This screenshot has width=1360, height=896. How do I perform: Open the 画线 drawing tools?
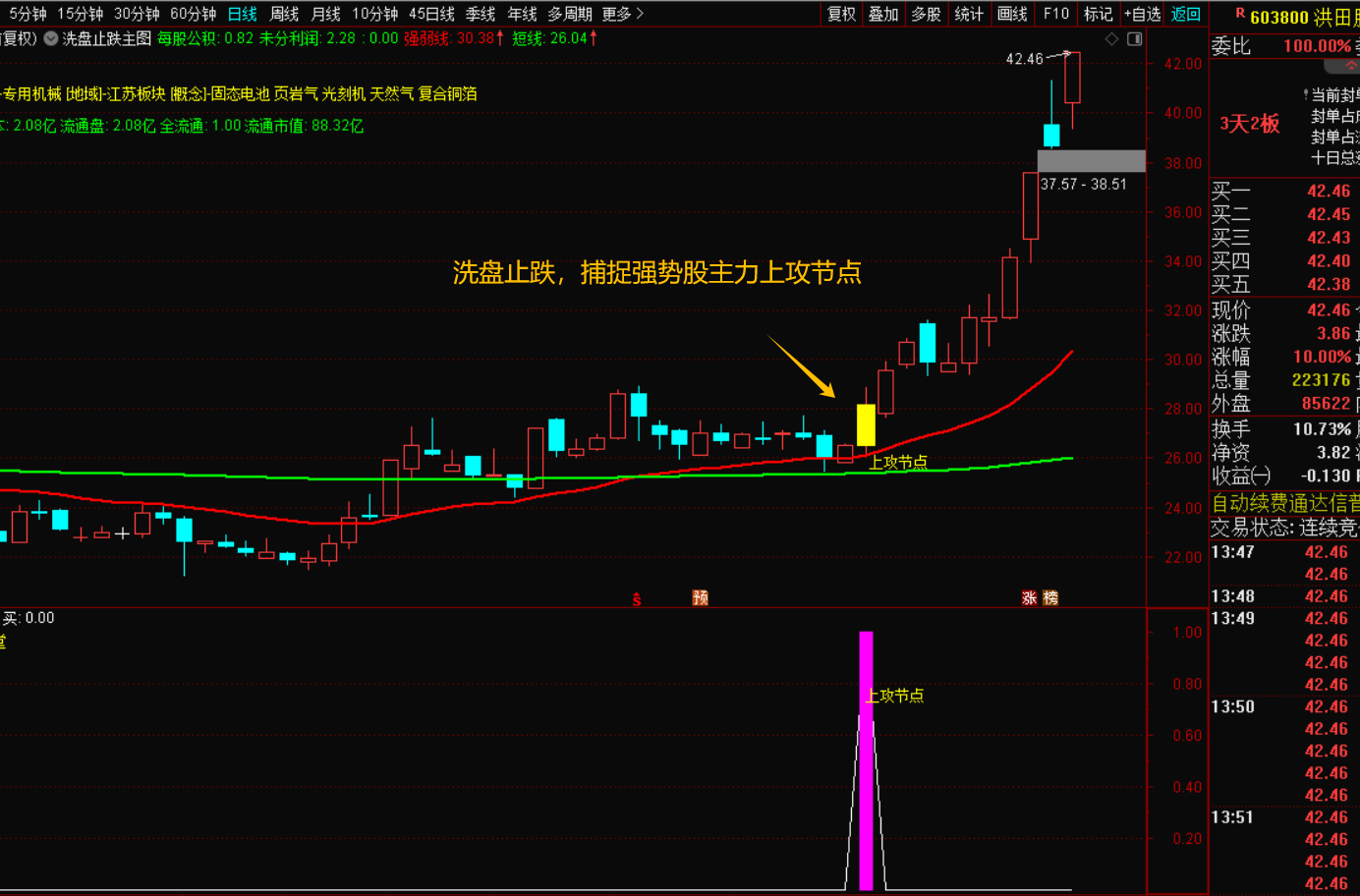(x=1012, y=14)
